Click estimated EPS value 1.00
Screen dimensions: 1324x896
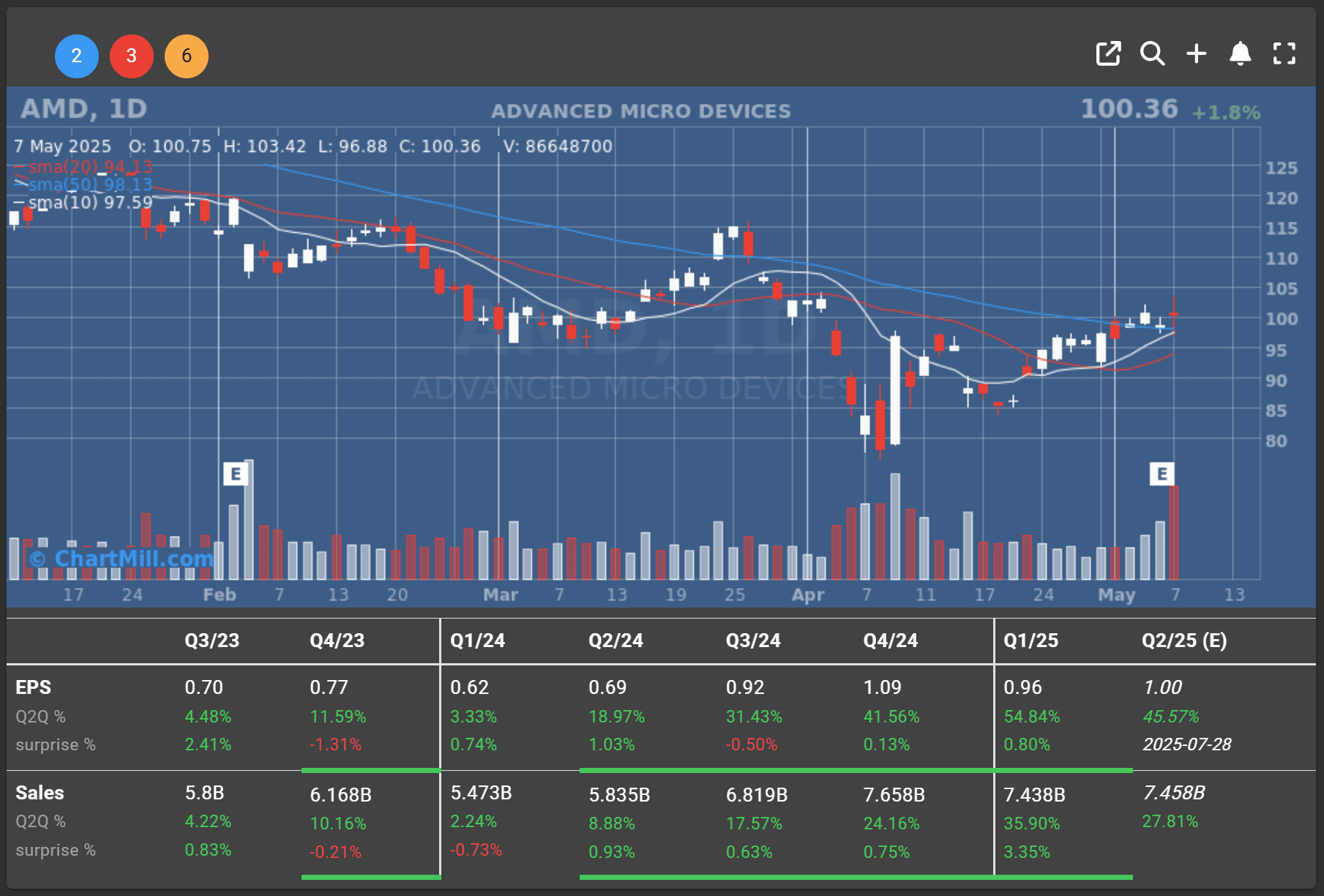[1162, 687]
